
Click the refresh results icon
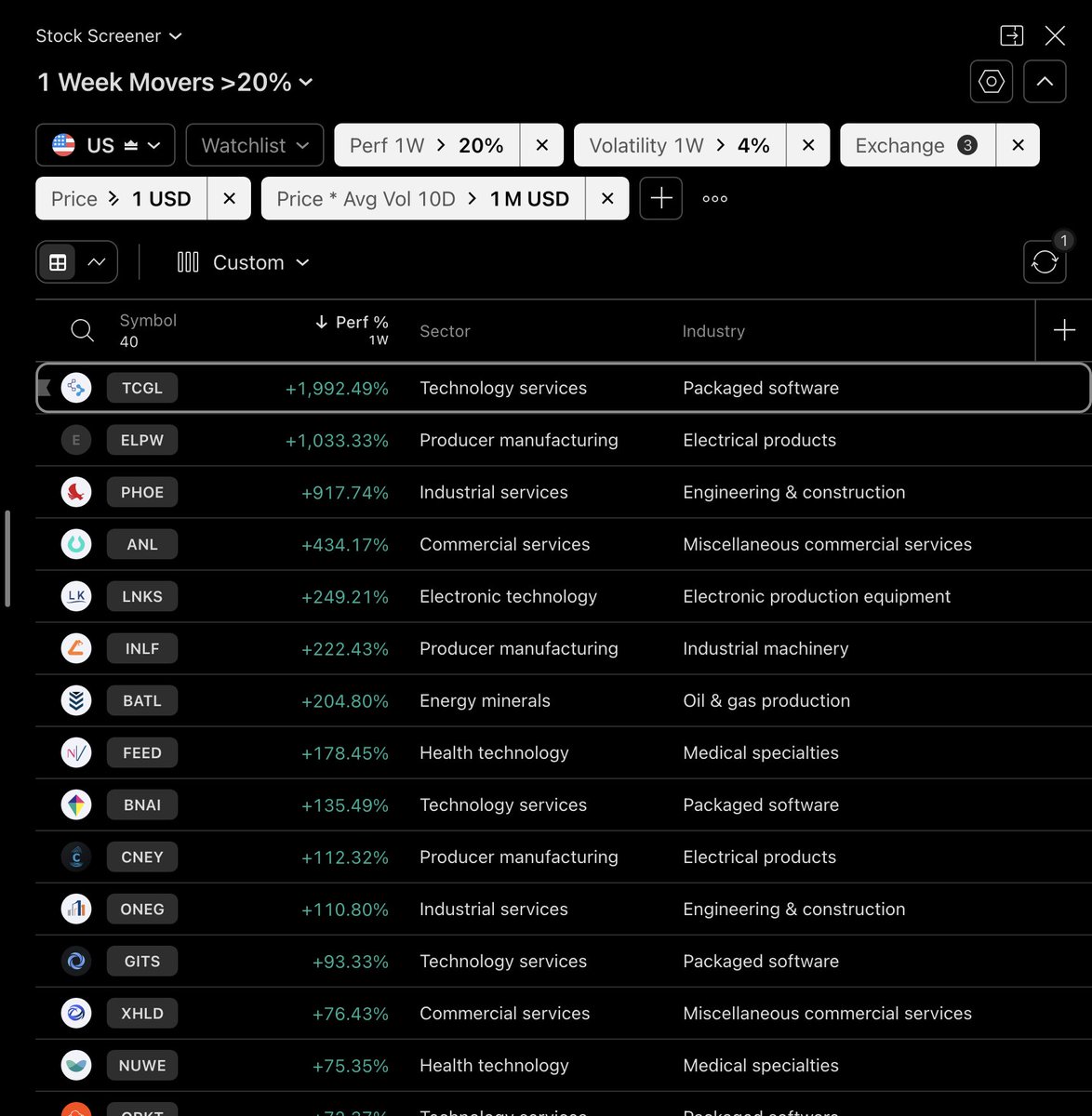point(1045,261)
